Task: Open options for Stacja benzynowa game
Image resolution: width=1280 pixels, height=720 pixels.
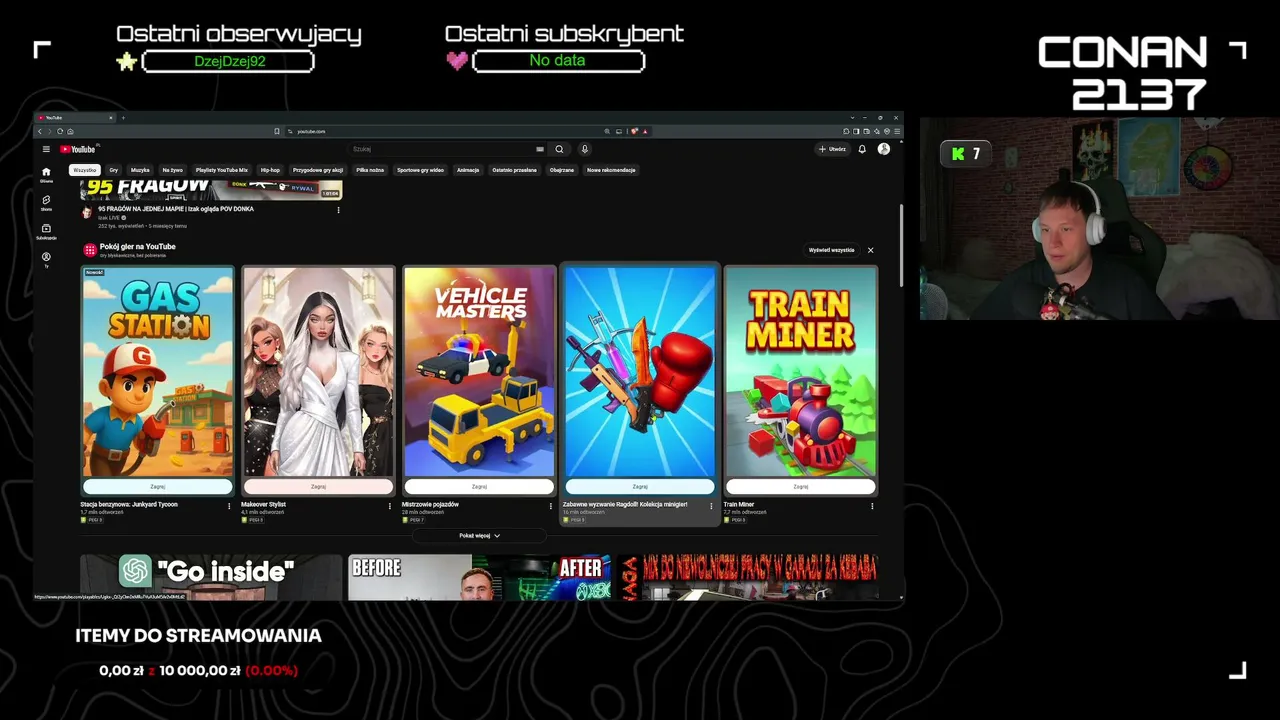Action: coord(229,506)
